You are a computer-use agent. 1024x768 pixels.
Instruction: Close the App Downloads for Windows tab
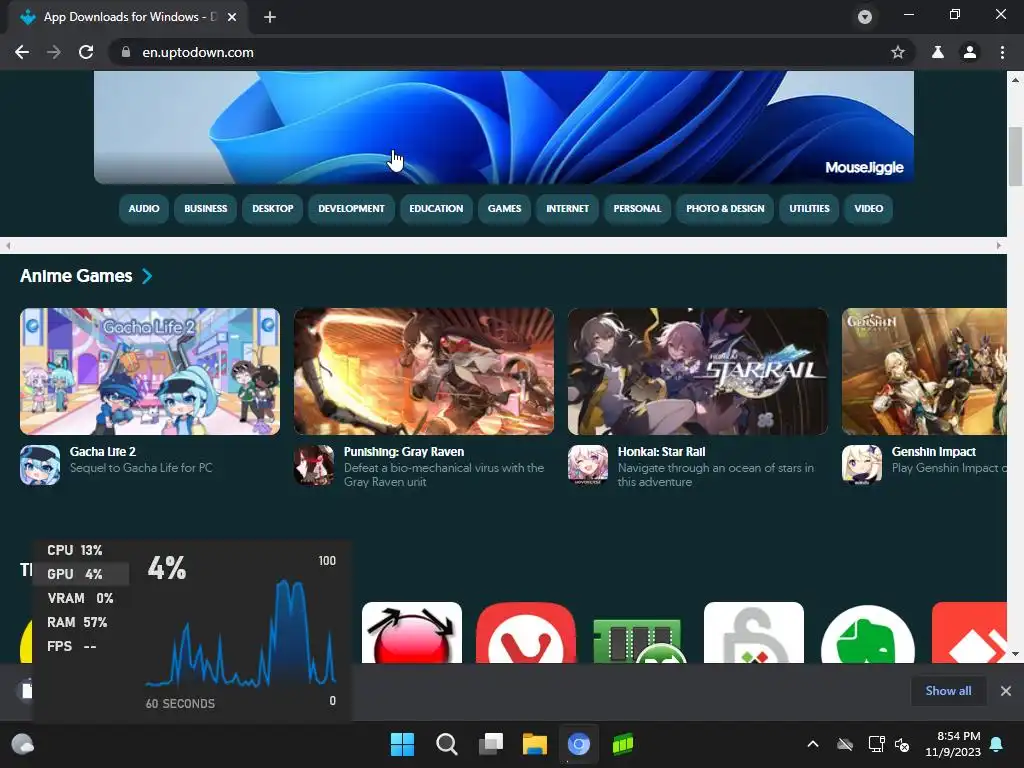tap(232, 17)
